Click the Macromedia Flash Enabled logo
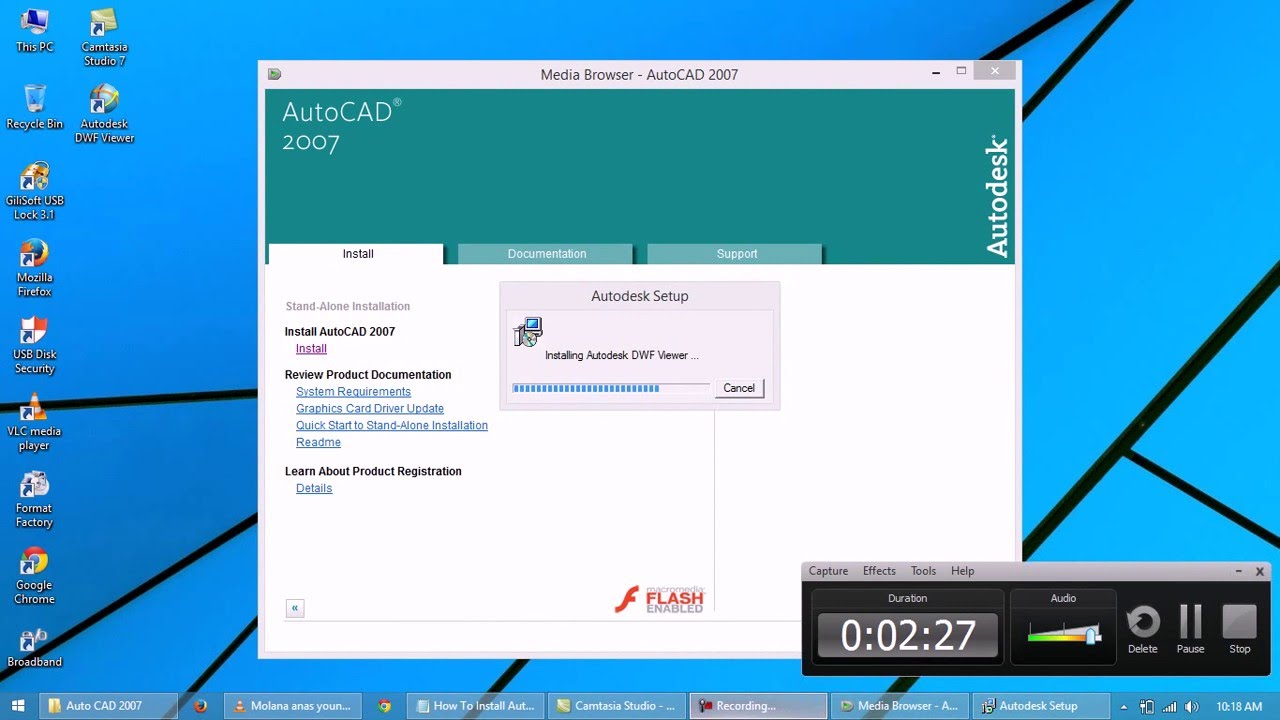The width and height of the screenshot is (1280, 720). coord(660,599)
